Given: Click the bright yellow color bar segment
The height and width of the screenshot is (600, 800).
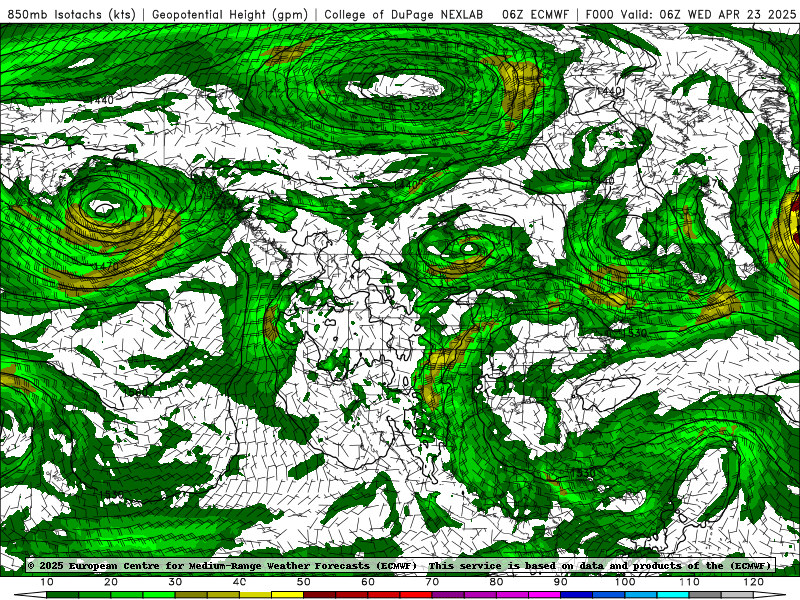Looking at the screenshot, I should tap(287, 595).
